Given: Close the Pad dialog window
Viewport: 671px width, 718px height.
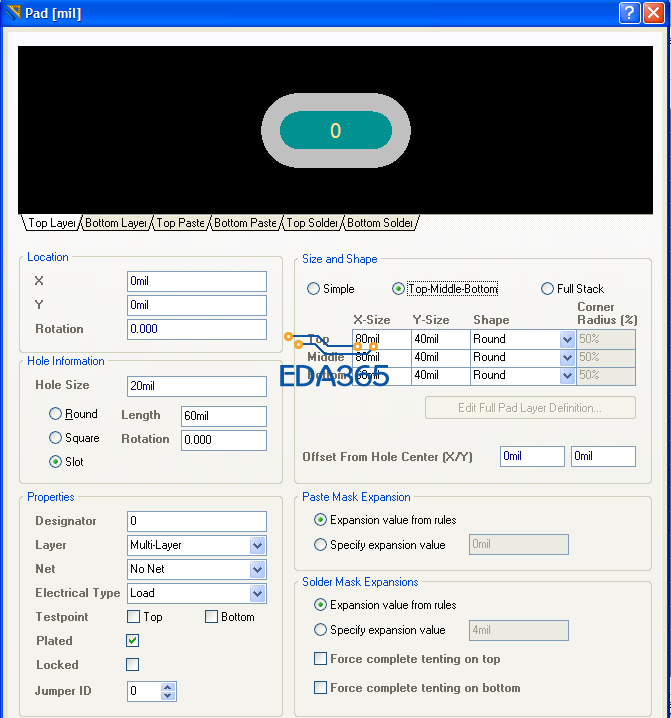Looking at the screenshot, I should (654, 13).
